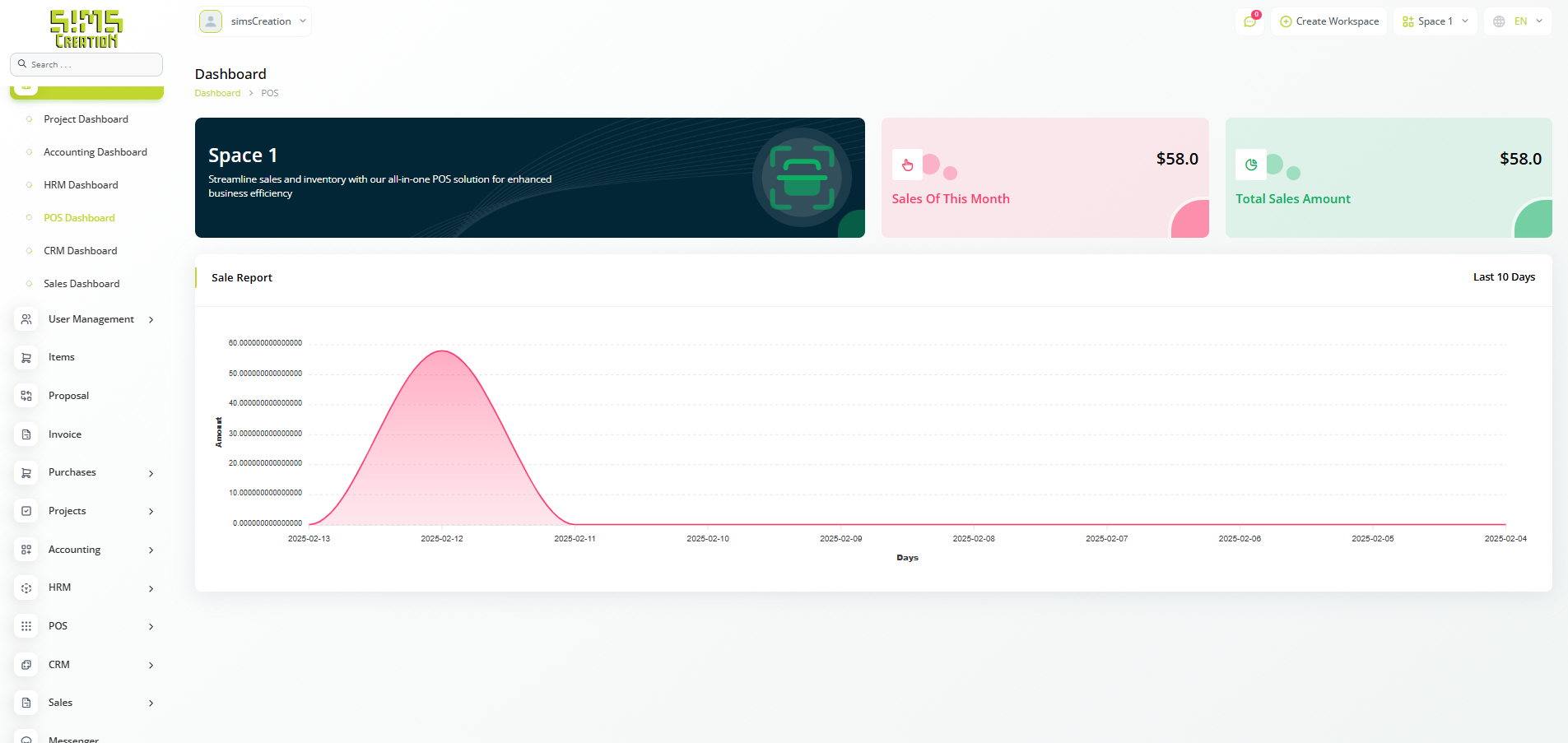Expand the Accounting submenu
Screen dimensions: 1568x743
tap(151, 550)
